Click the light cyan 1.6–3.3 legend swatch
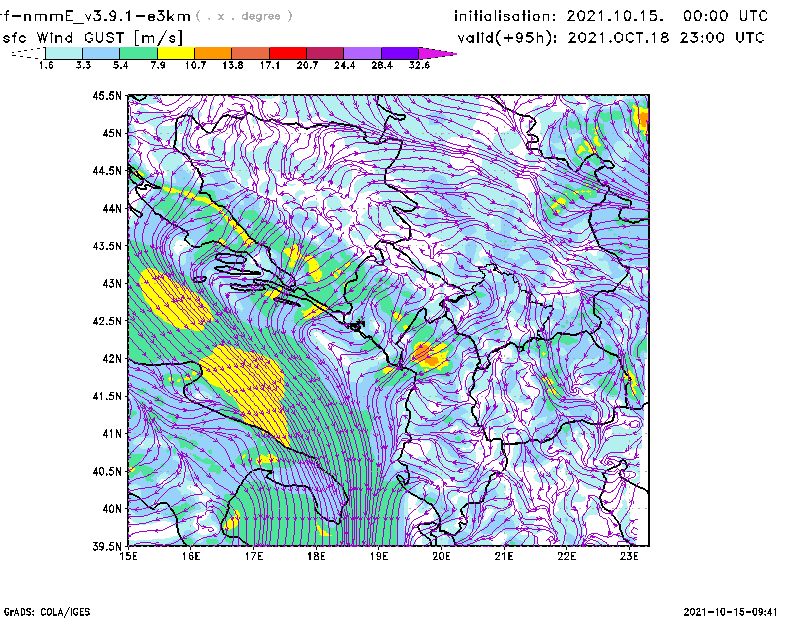 coord(64,53)
